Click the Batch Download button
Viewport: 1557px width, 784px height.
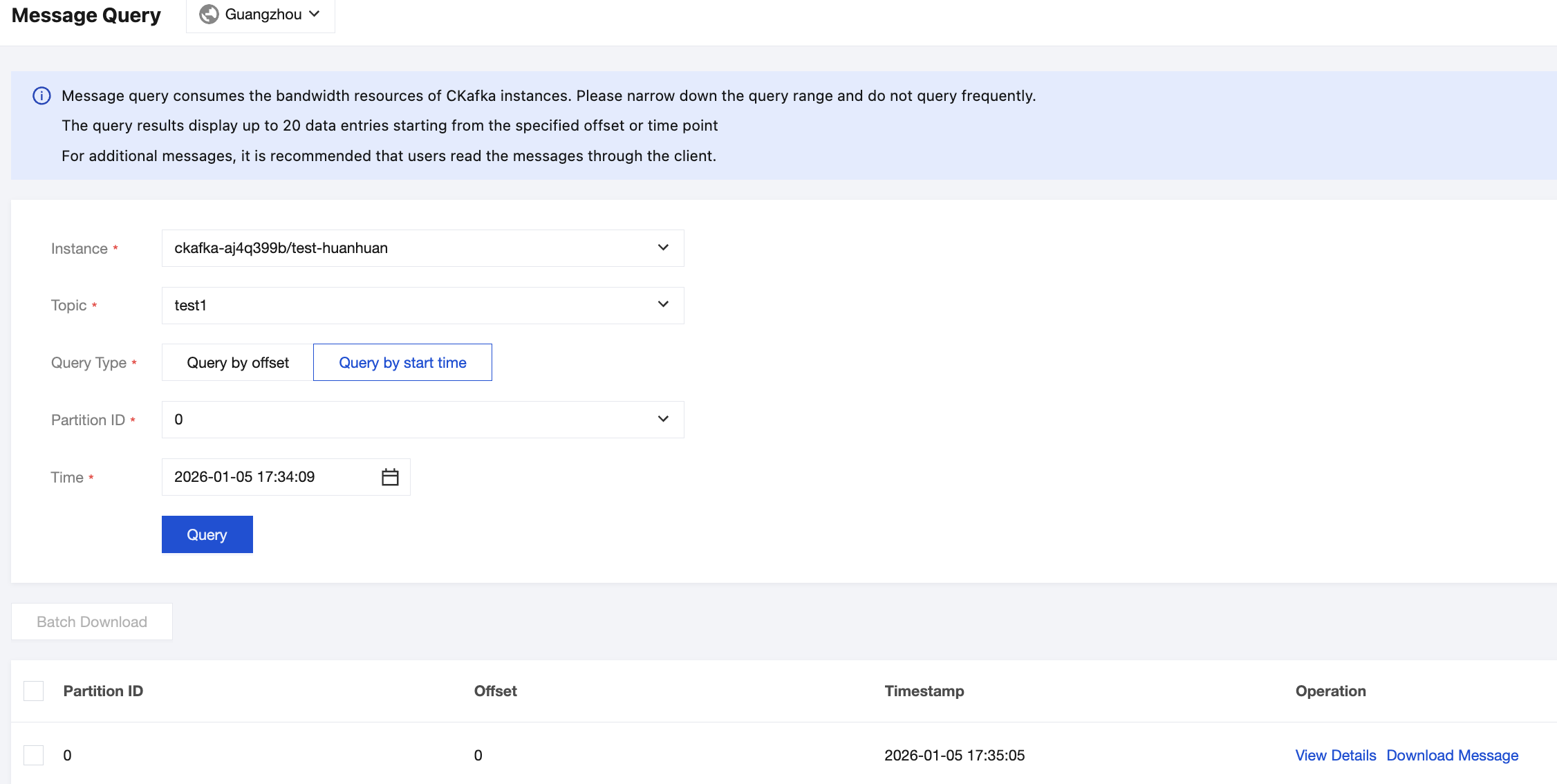(x=92, y=622)
